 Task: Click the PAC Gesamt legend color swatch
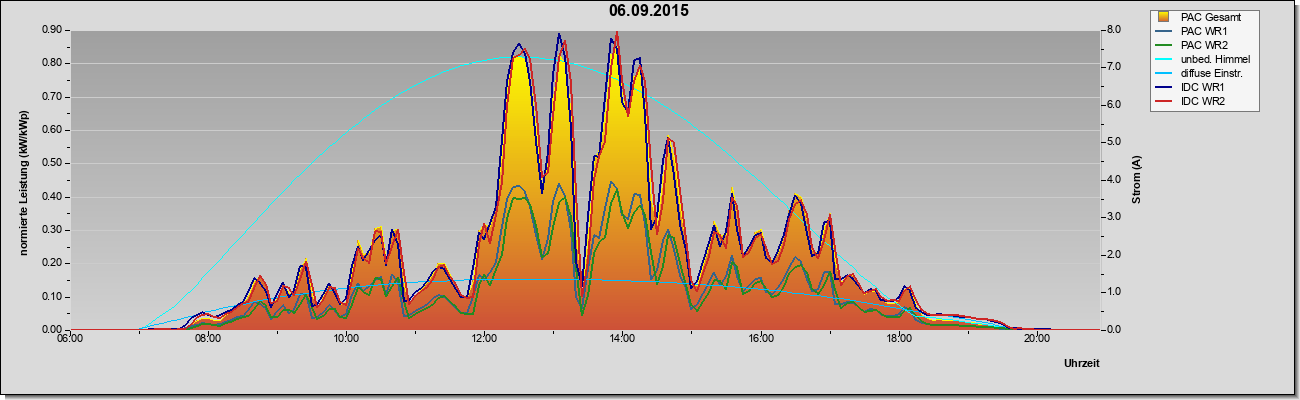1166,17
